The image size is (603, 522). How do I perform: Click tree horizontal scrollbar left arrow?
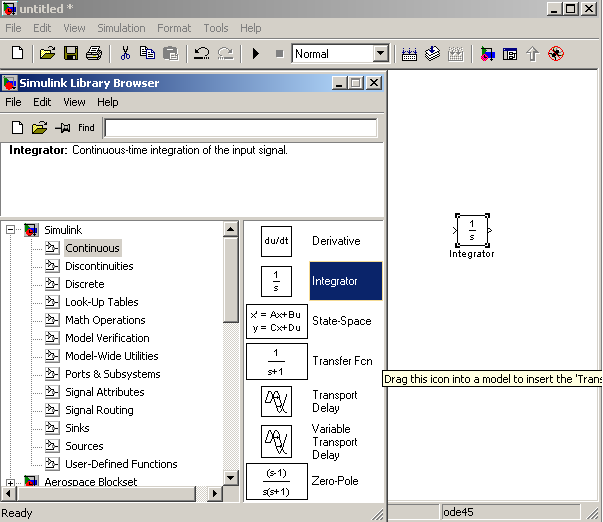[8, 493]
